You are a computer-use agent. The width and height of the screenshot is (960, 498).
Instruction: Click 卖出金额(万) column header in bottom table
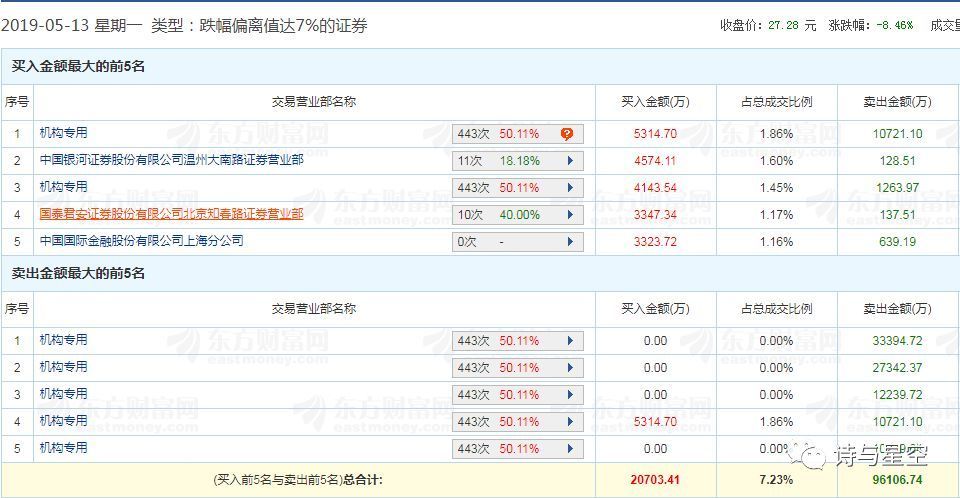(x=897, y=309)
